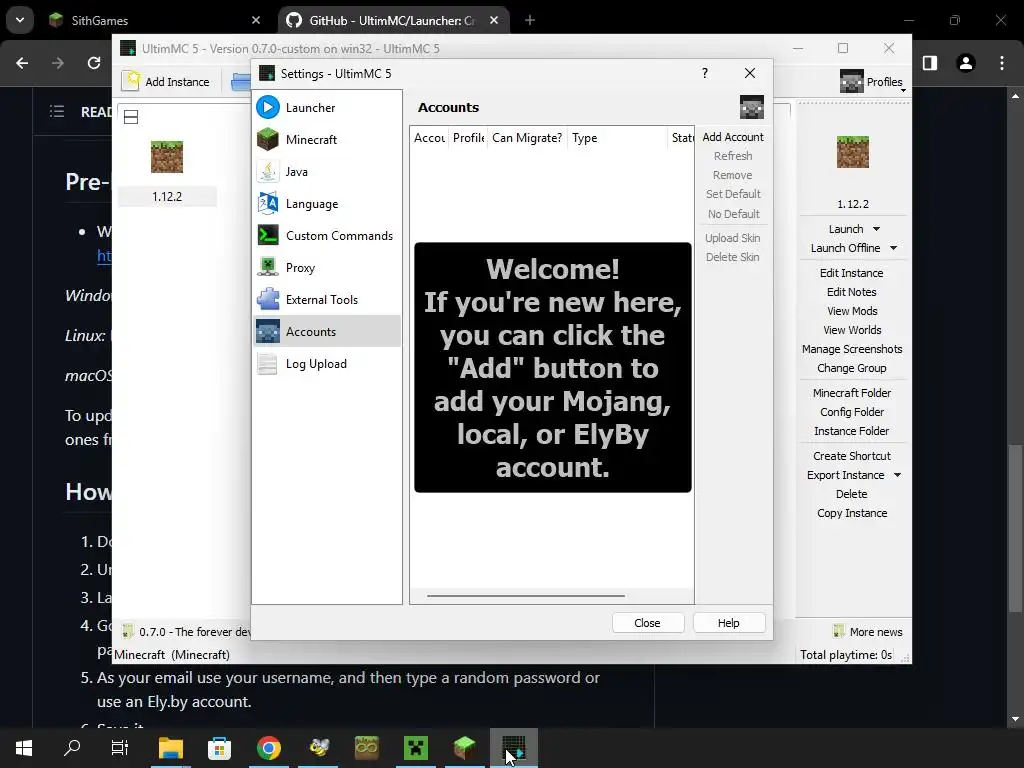Expand the Export Instance dropdown arrow
This screenshot has height=768, width=1024.
pos(897,475)
